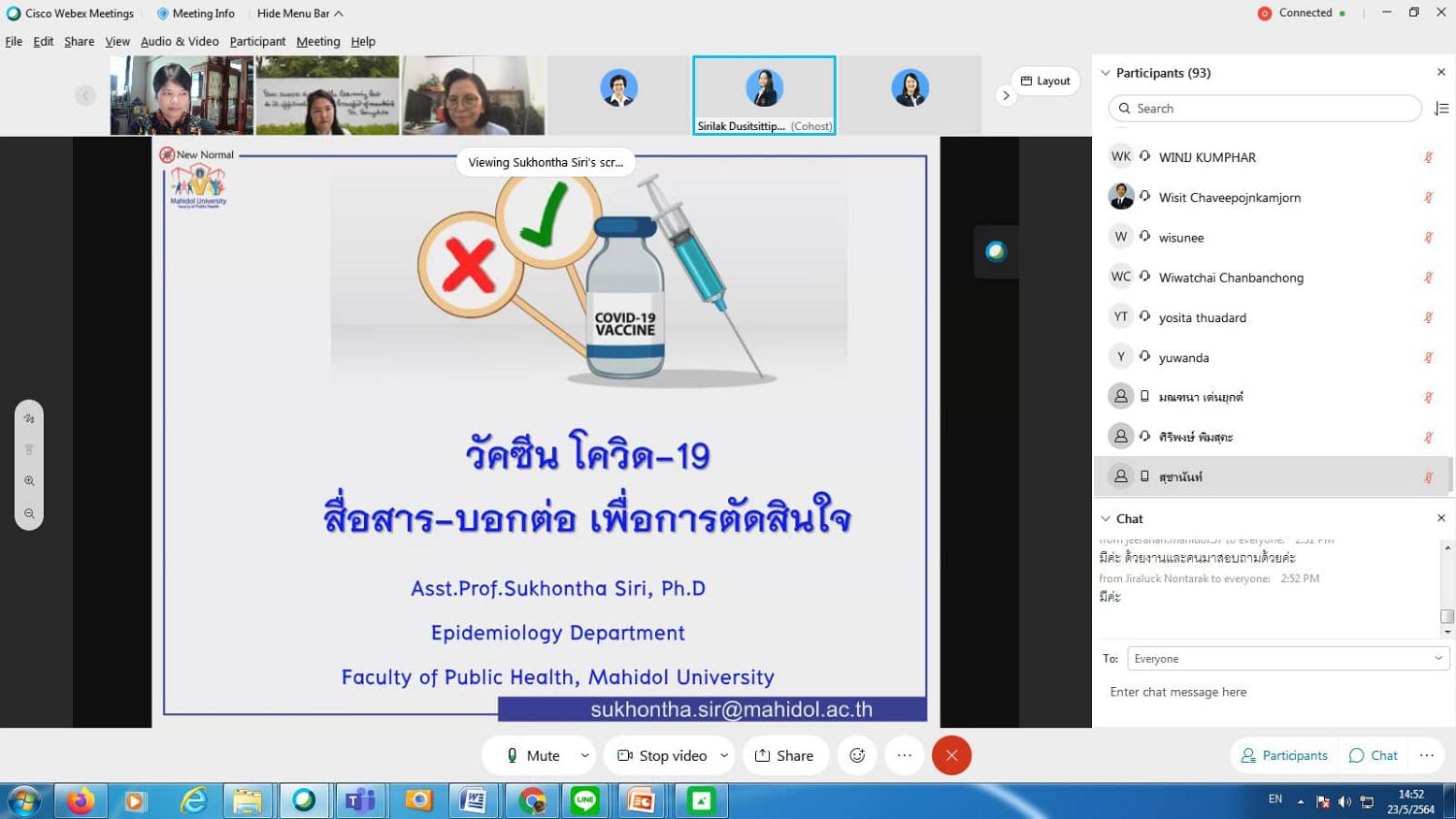Open more options ellipsis in control bar
Image resolution: width=1456 pixels, height=819 pixels.
(905, 755)
